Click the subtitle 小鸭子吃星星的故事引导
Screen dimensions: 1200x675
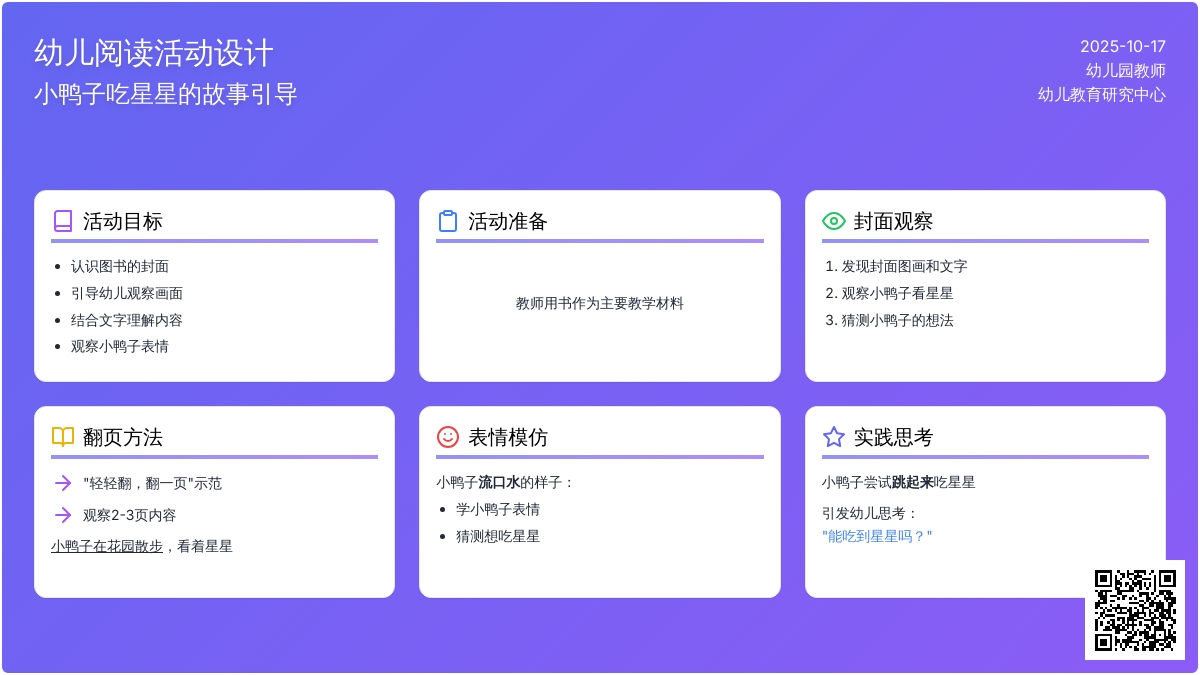[166, 94]
